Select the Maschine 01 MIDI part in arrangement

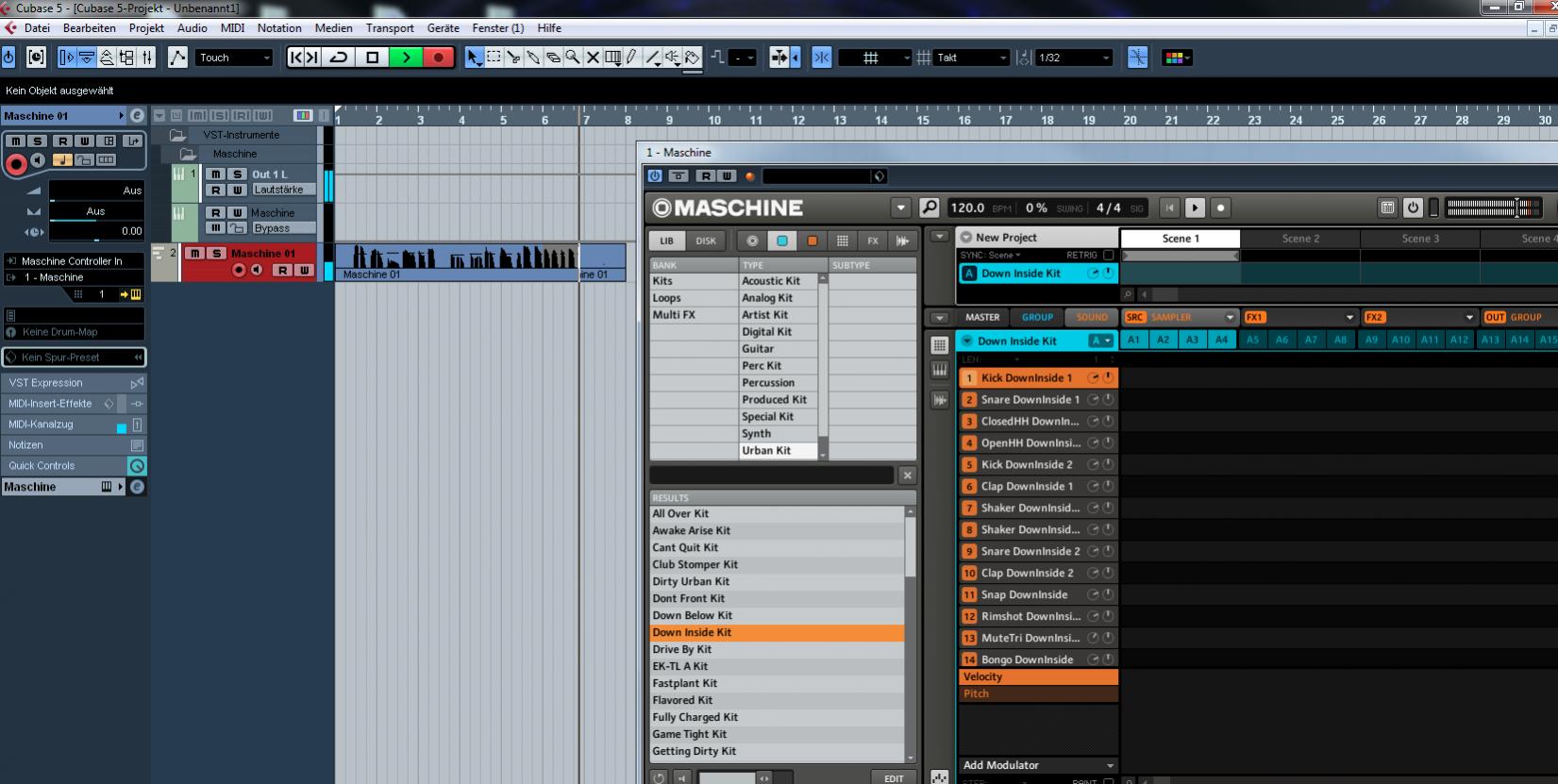point(457,261)
